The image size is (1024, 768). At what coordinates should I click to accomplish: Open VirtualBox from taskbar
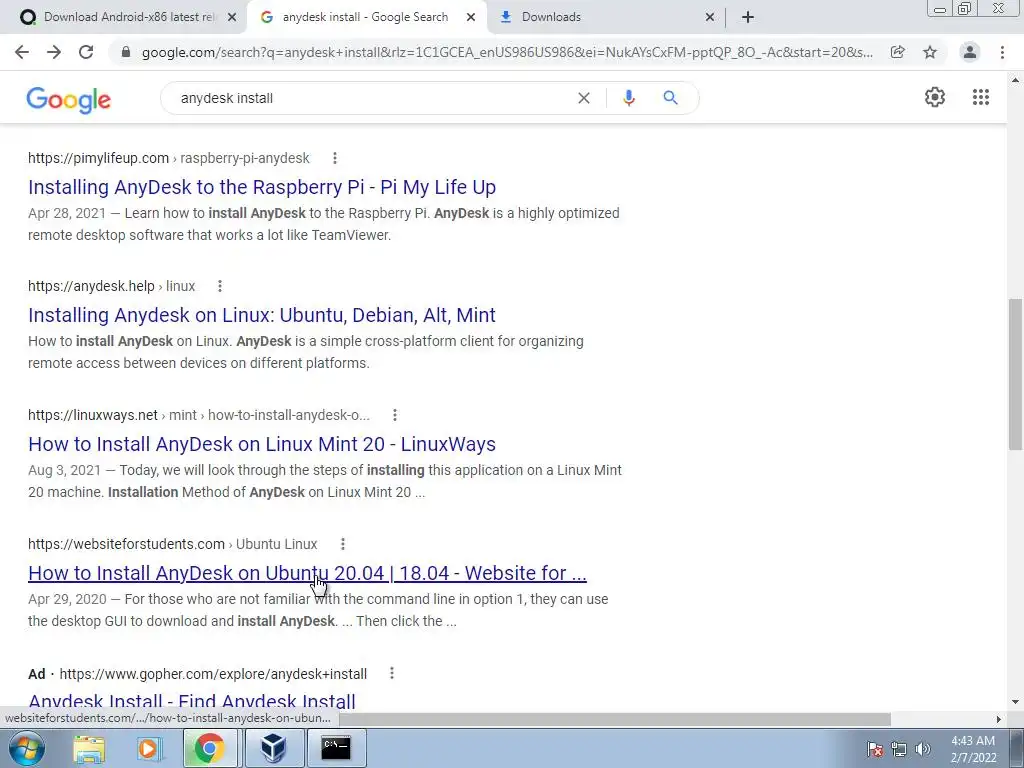(x=274, y=748)
